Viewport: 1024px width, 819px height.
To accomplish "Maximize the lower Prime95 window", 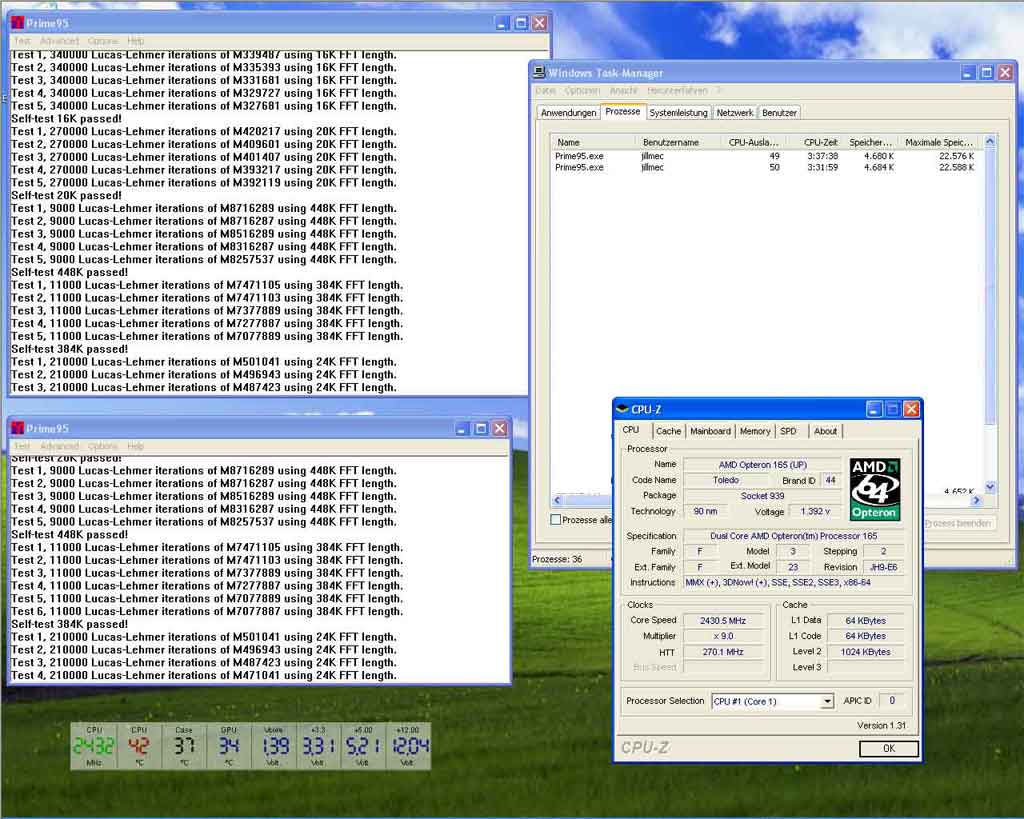I will pos(481,428).
